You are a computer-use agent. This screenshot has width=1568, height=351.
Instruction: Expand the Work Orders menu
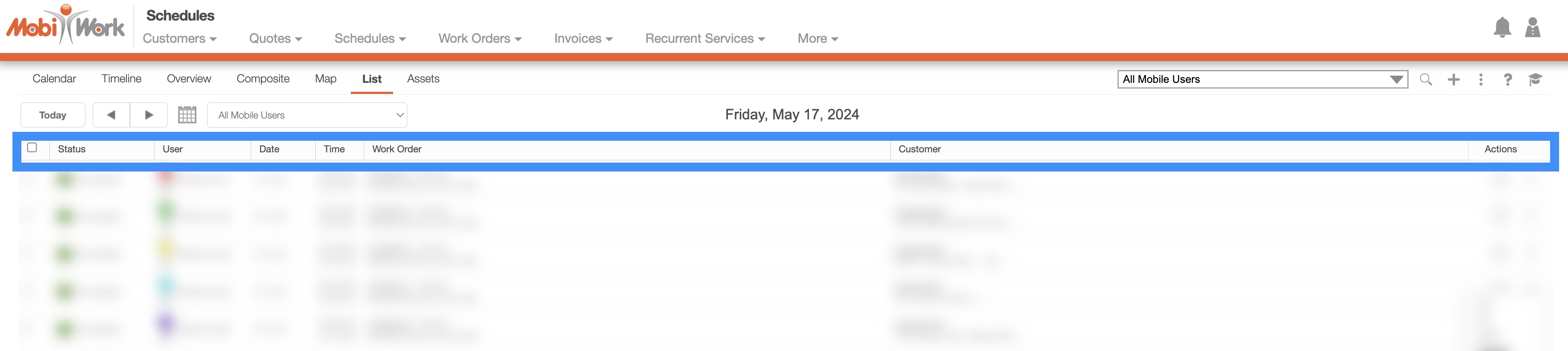[x=479, y=38]
